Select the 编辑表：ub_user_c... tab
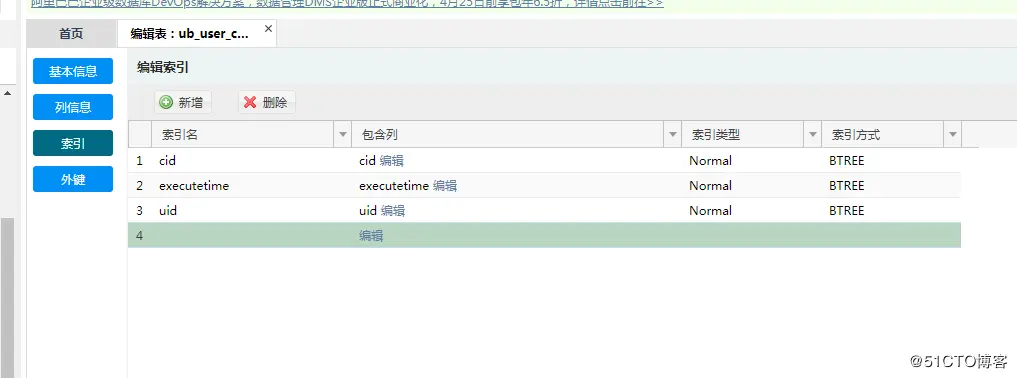Viewport: 1017px width, 378px height. [197, 34]
